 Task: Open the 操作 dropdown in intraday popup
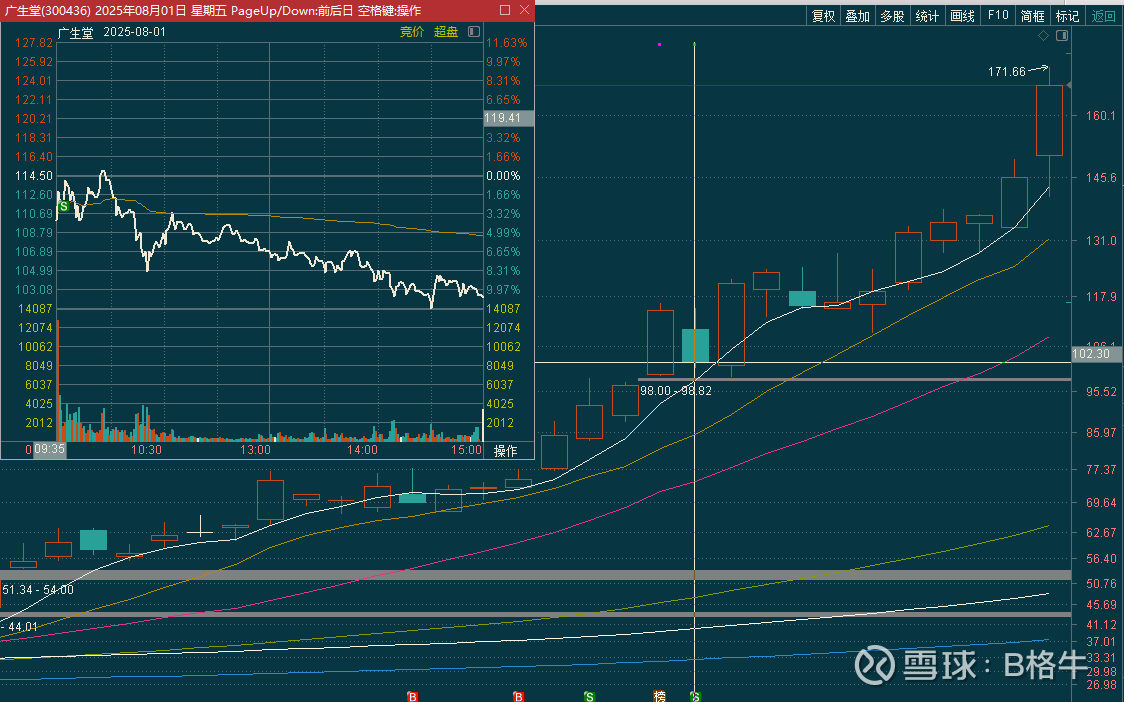pyautogui.click(x=506, y=451)
